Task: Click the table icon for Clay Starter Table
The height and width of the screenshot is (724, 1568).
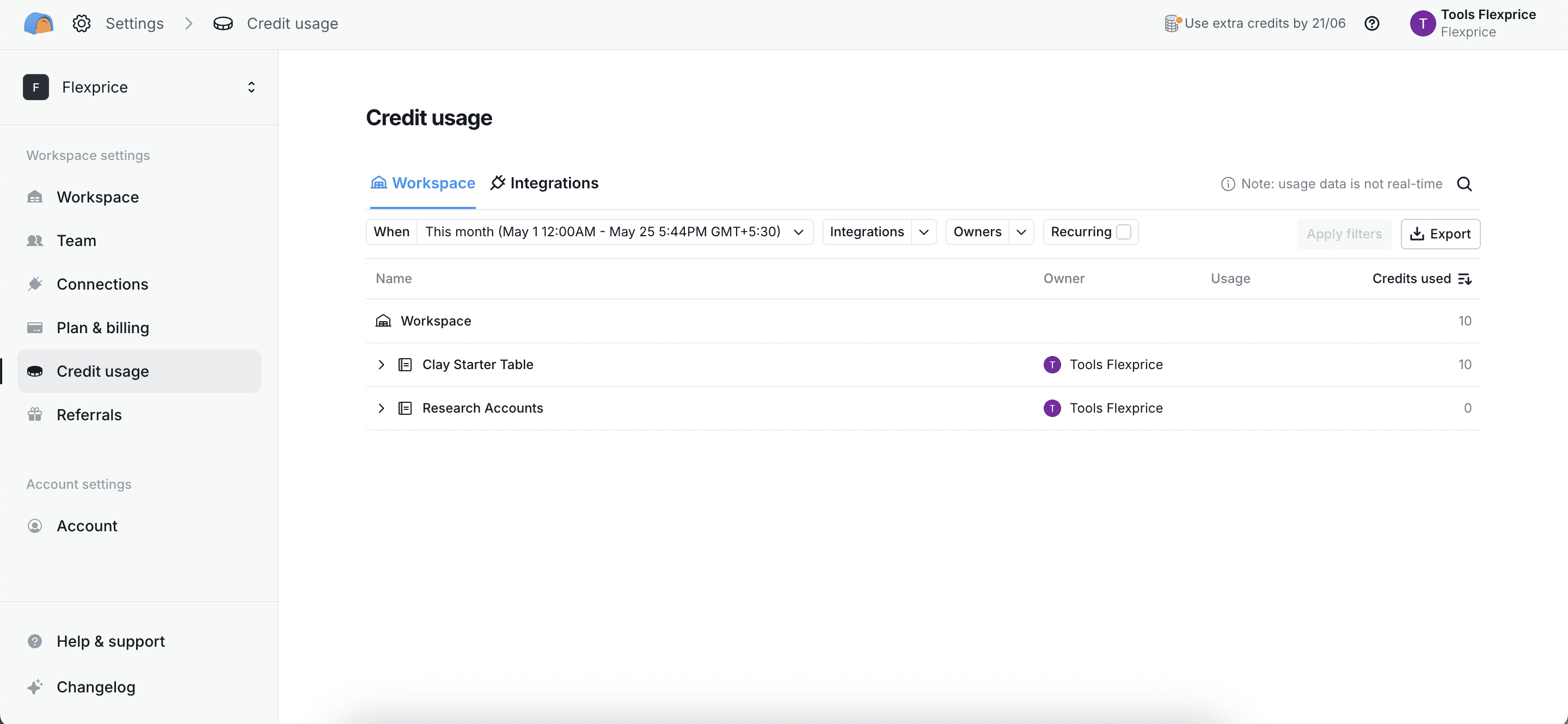Action: point(405,364)
